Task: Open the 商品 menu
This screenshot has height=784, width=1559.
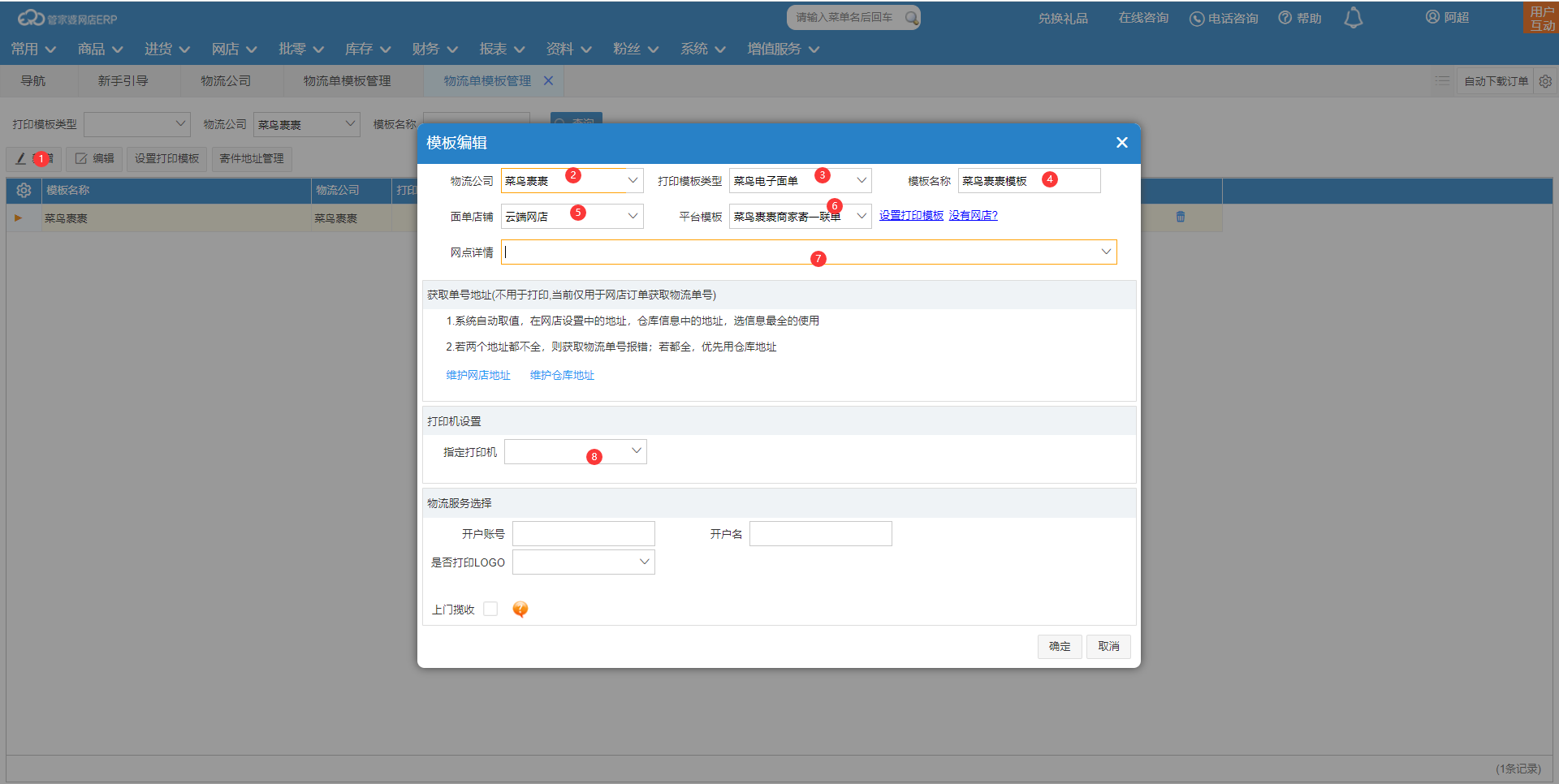Action: pyautogui.click(x=101, y=49)
